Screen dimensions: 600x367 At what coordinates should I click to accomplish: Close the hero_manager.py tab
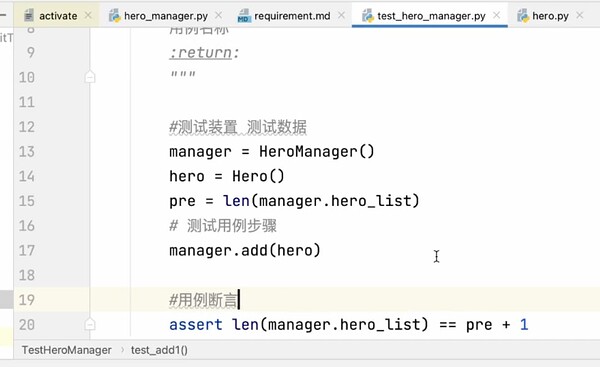[218, 15]
